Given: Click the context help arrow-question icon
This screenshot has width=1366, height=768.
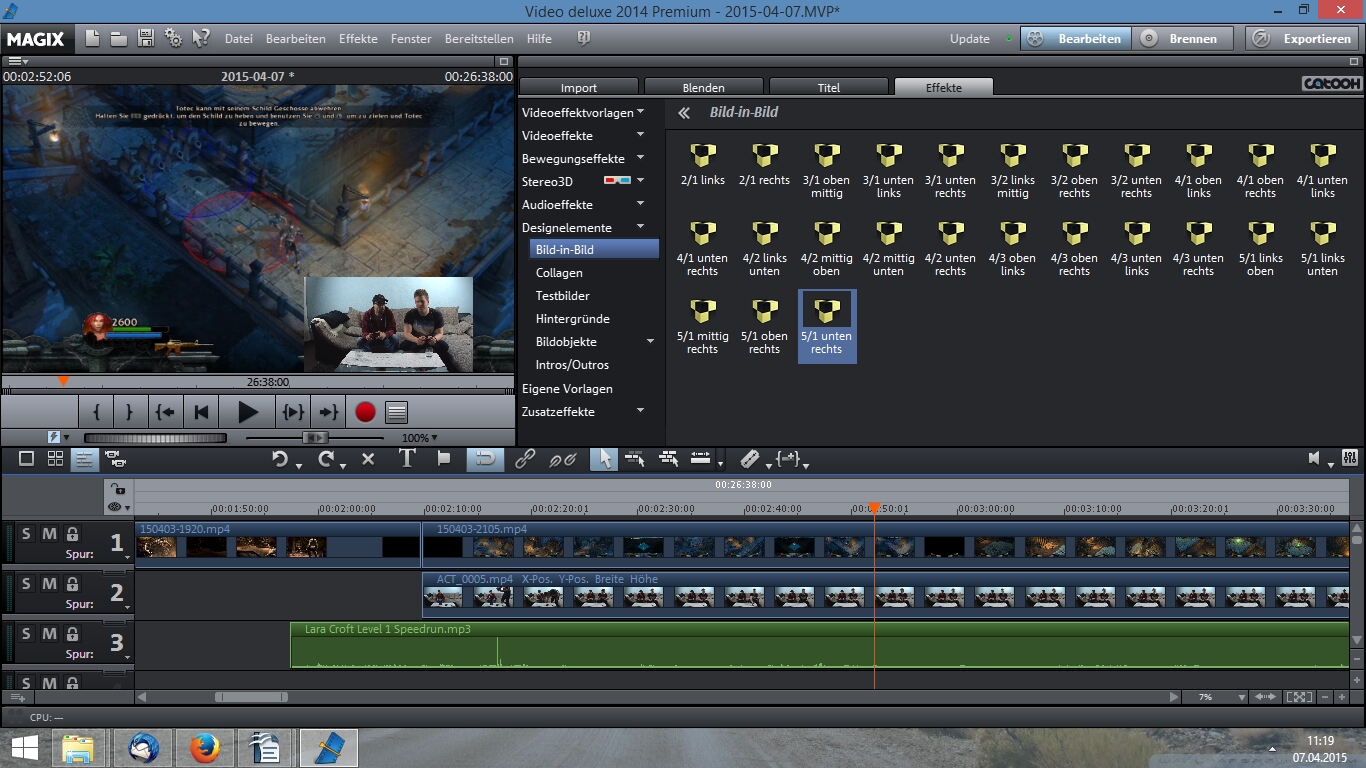Looking at the screenshot, I should click(x=201, y=39).
